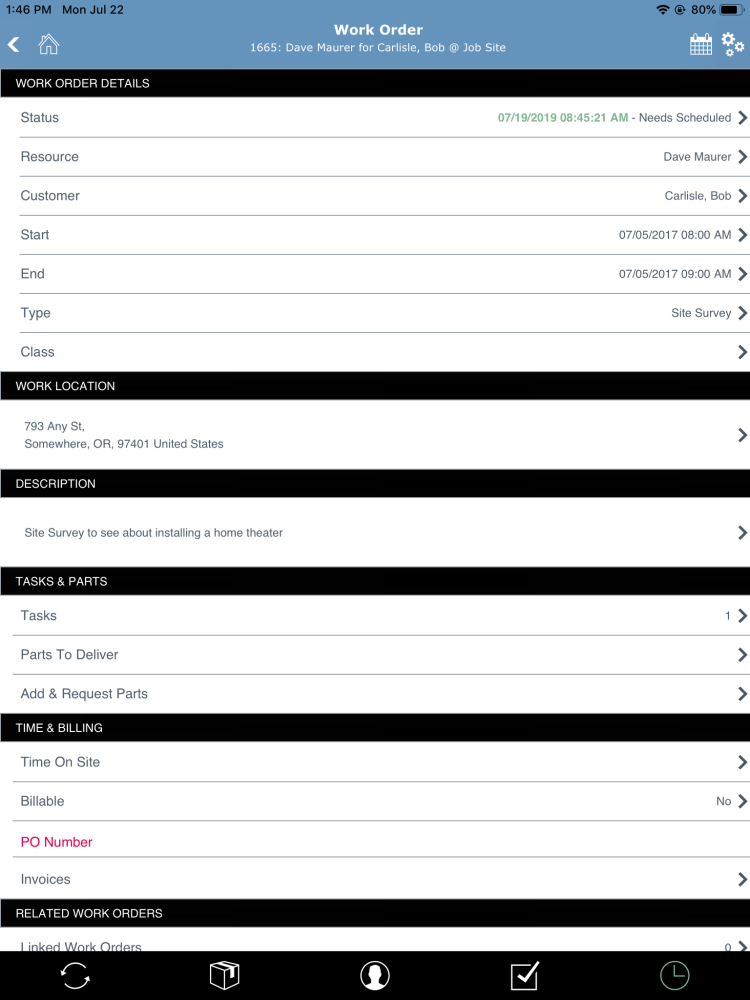Tap the settings gear icon at top right
Image resolution: width=750 pixels, height=1000 pixels.
(x=733, y=44)
